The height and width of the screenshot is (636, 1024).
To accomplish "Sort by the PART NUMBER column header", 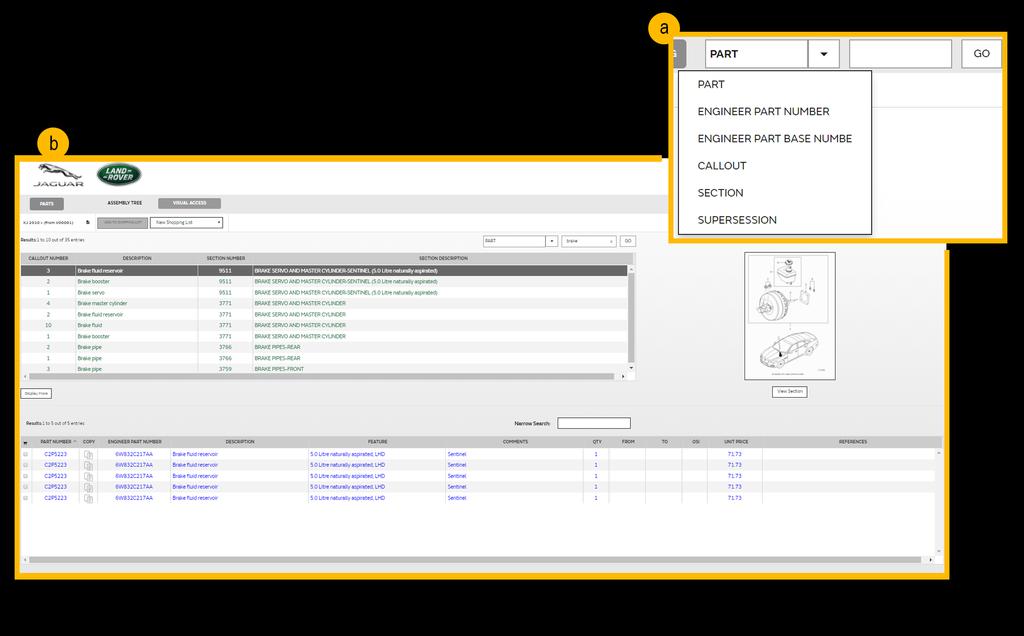I will click(x=56, y=442).
